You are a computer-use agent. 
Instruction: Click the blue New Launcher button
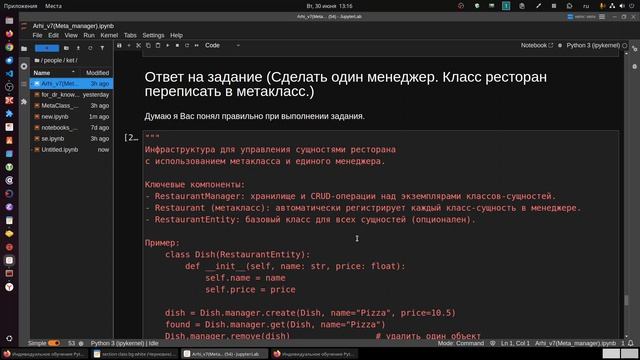[x=47, y=48]
